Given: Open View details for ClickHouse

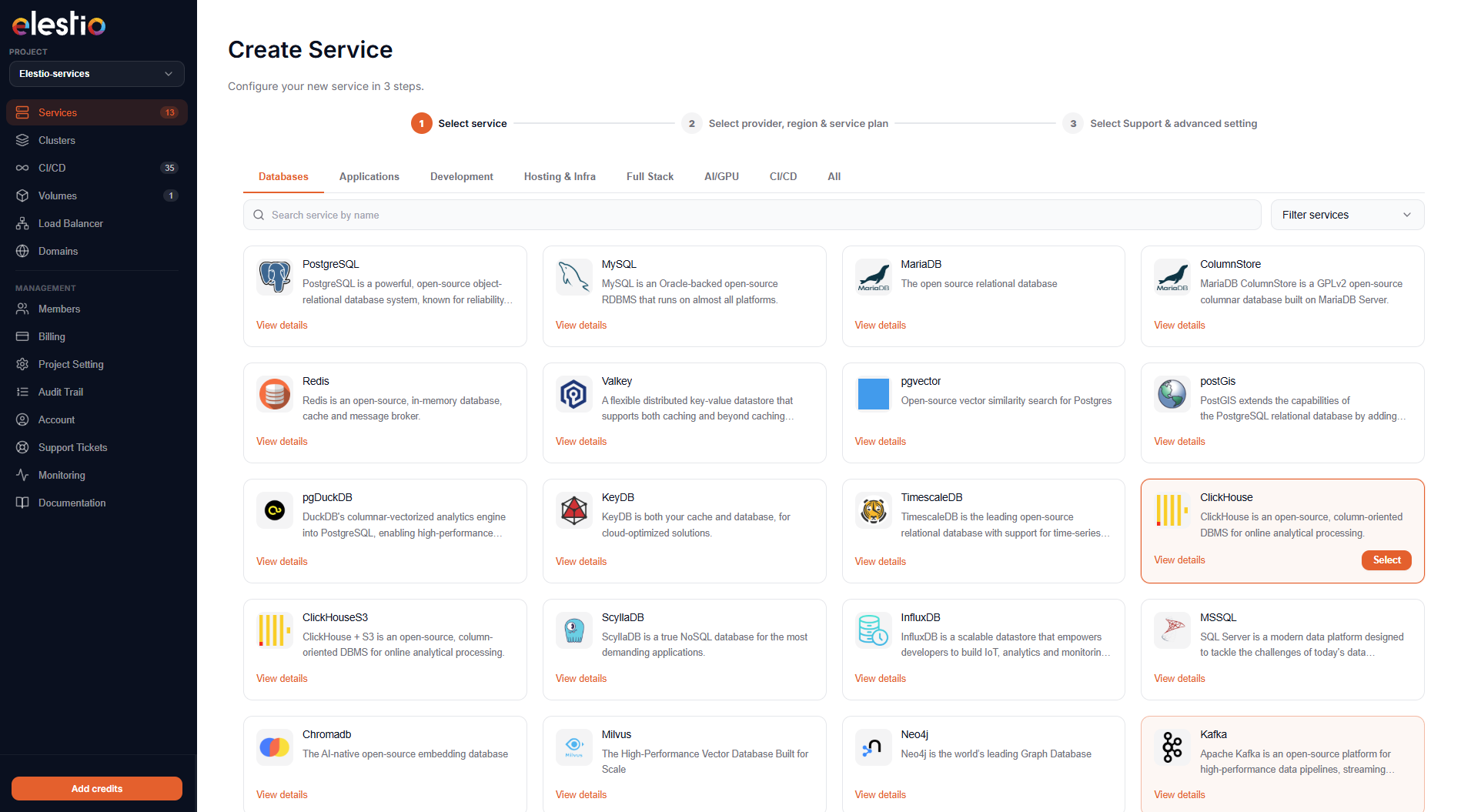Looking at the screenshot, I should click(1179, 560).
